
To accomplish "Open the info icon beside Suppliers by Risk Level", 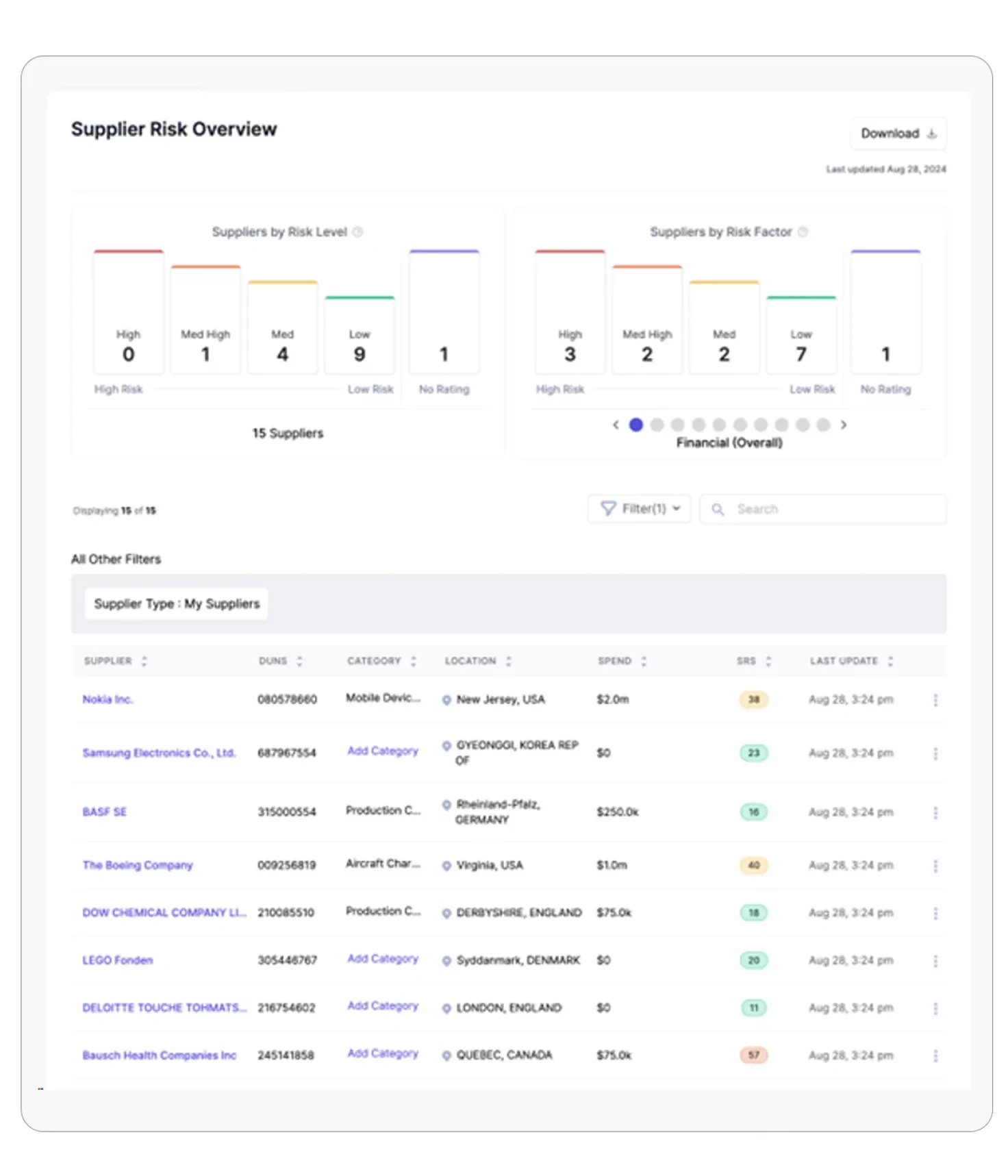I will 357,232.
